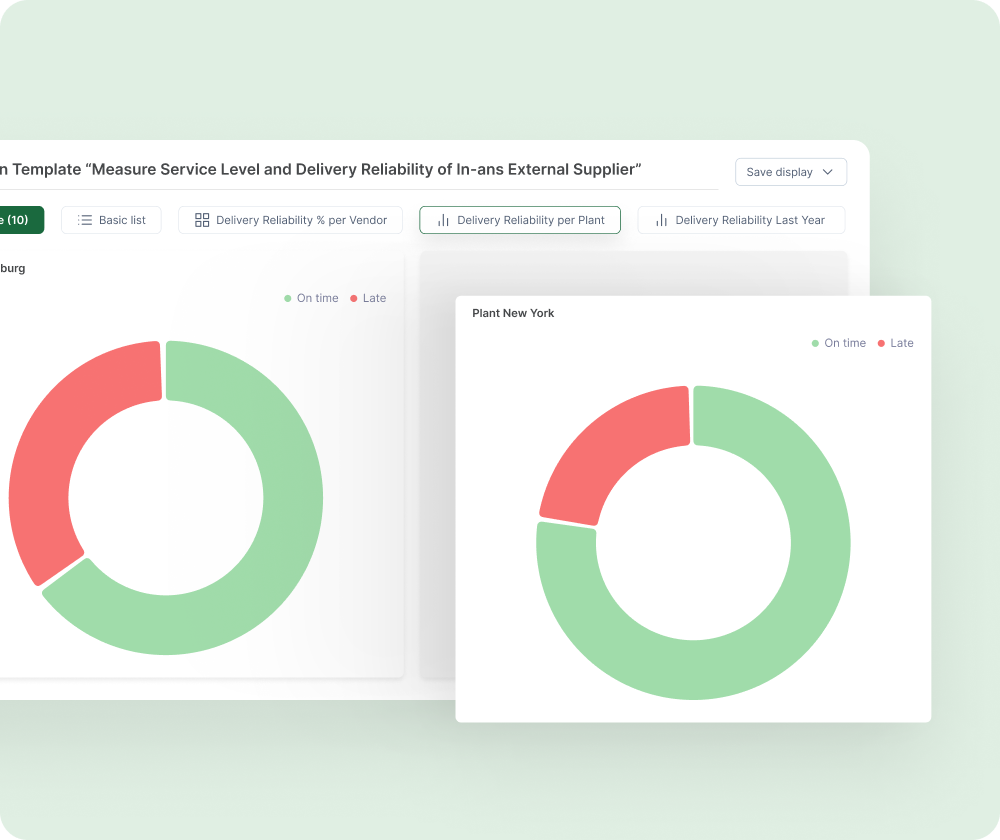Expand display saving options via the down arrow

point(830,172)
